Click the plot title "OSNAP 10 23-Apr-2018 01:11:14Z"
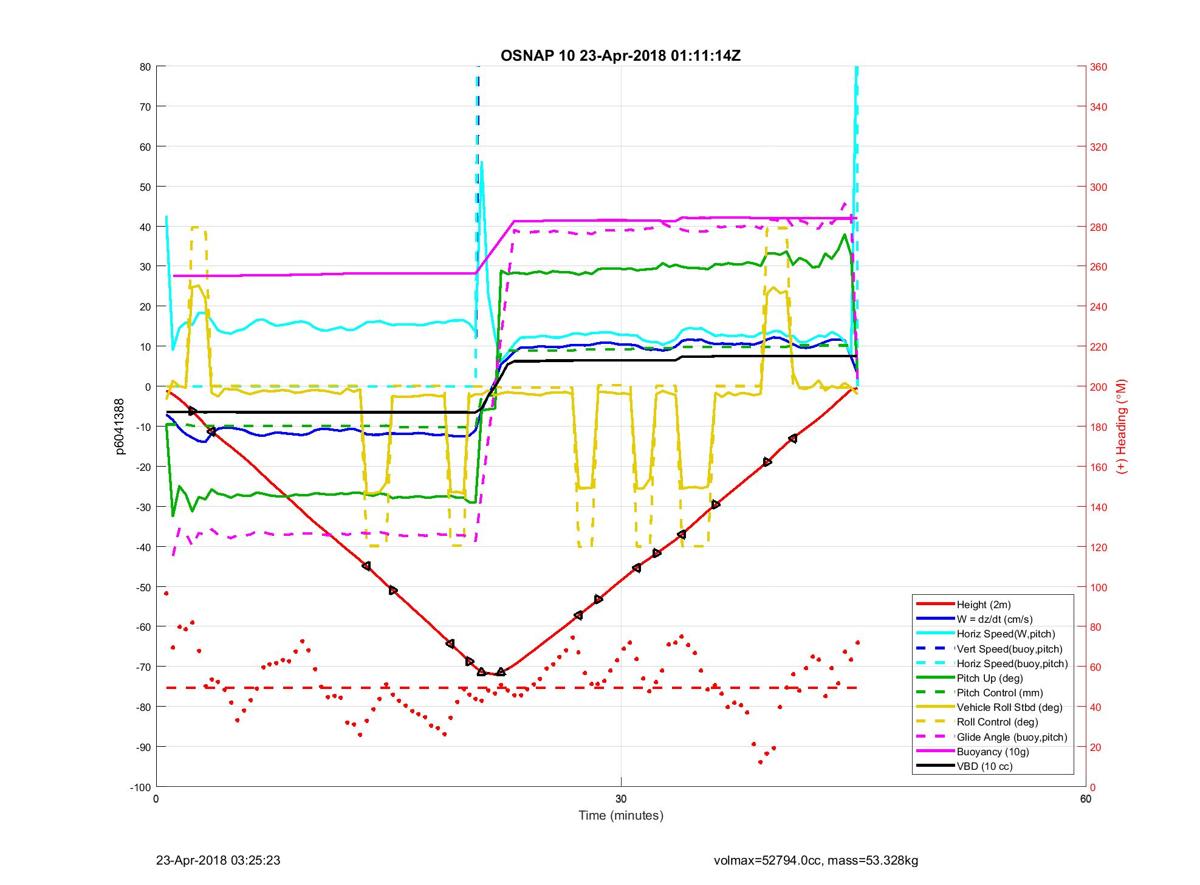This screenshot has width=1200, height=885. pyautogui.click(x=621, y=55)
